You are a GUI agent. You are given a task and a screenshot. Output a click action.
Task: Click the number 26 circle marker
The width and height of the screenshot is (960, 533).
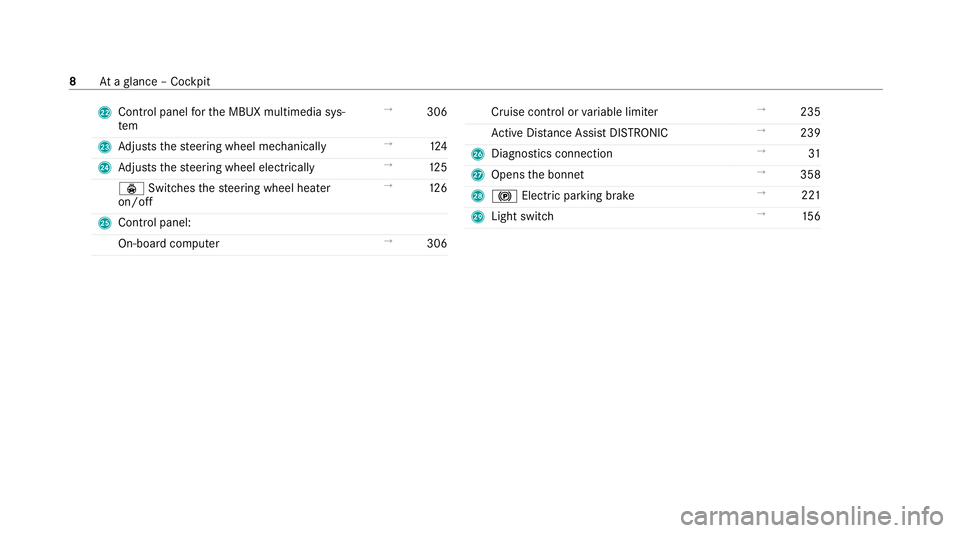tap(478, 154)
